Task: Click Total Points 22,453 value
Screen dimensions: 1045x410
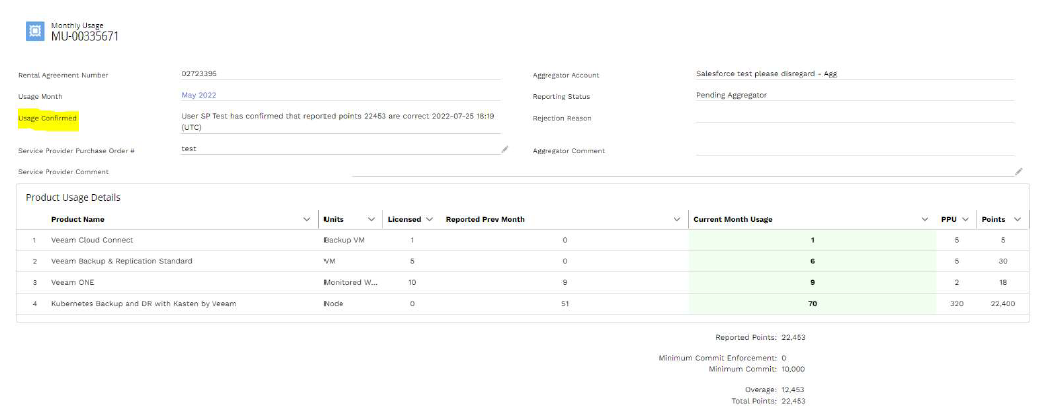Action: tap(793, 401)
